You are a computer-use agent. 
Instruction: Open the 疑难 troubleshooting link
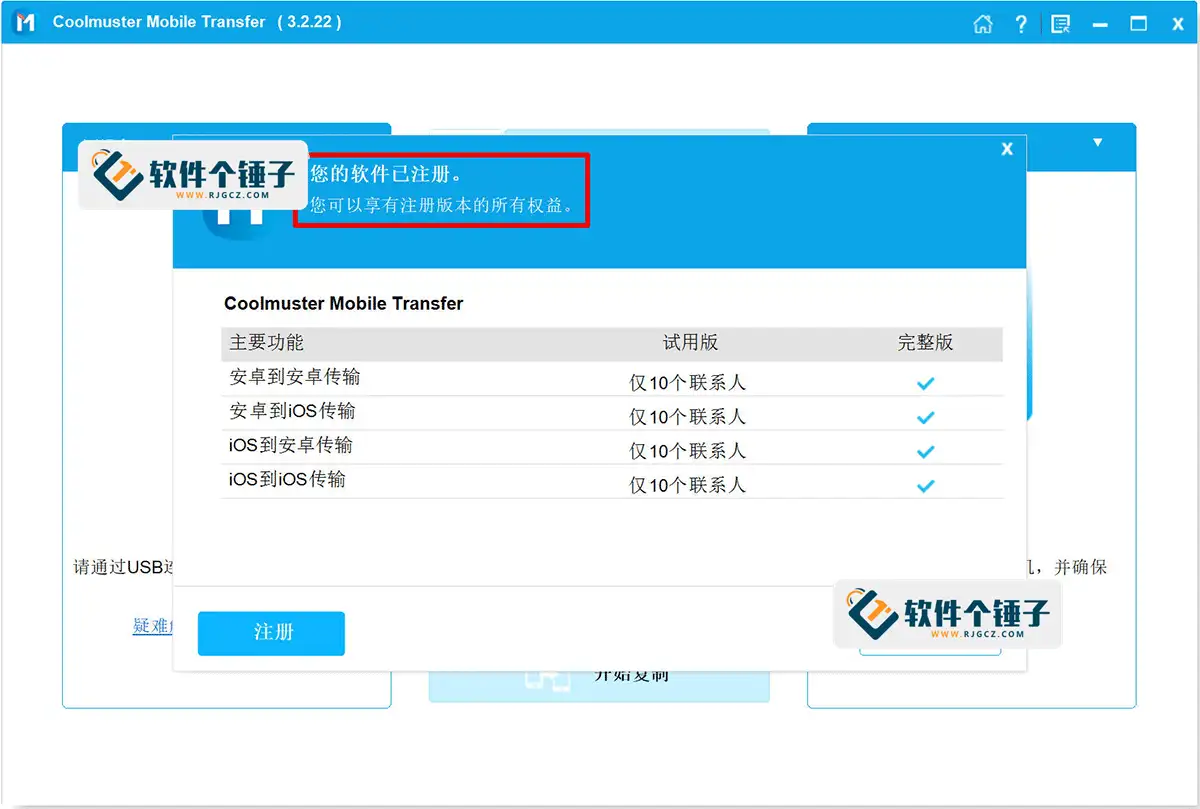pyautogui.click(x=153, y=626)
